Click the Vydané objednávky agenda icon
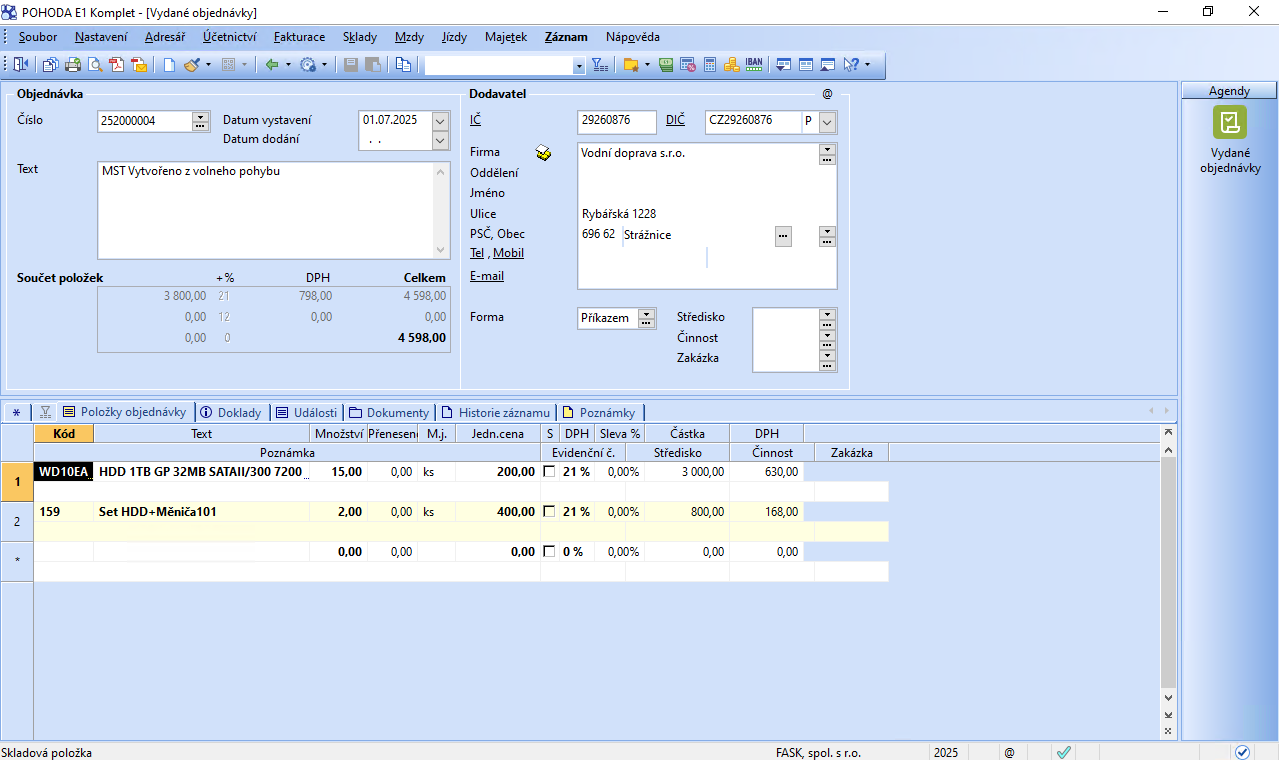Screen dimensions: 1279x760 (x=1229, y=123)
